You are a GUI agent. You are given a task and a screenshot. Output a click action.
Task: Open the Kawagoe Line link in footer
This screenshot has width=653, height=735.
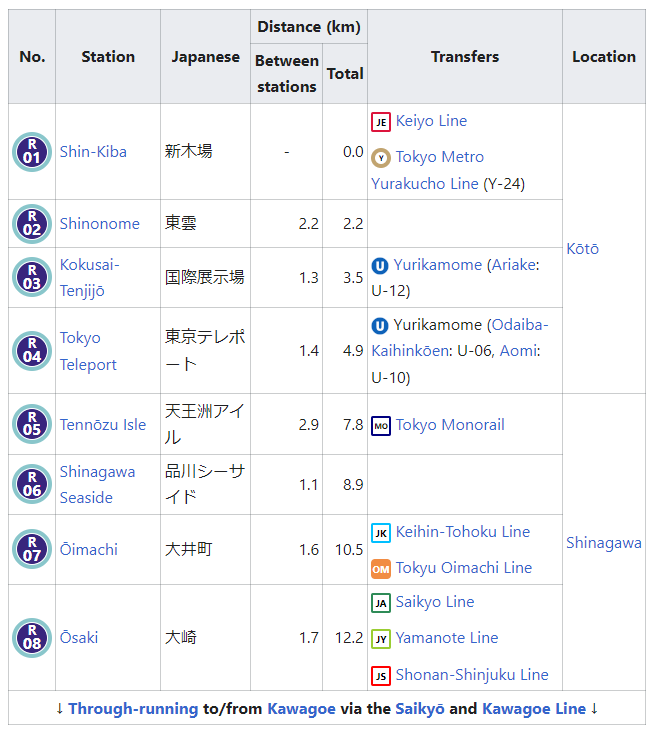[x=534, y=709]
